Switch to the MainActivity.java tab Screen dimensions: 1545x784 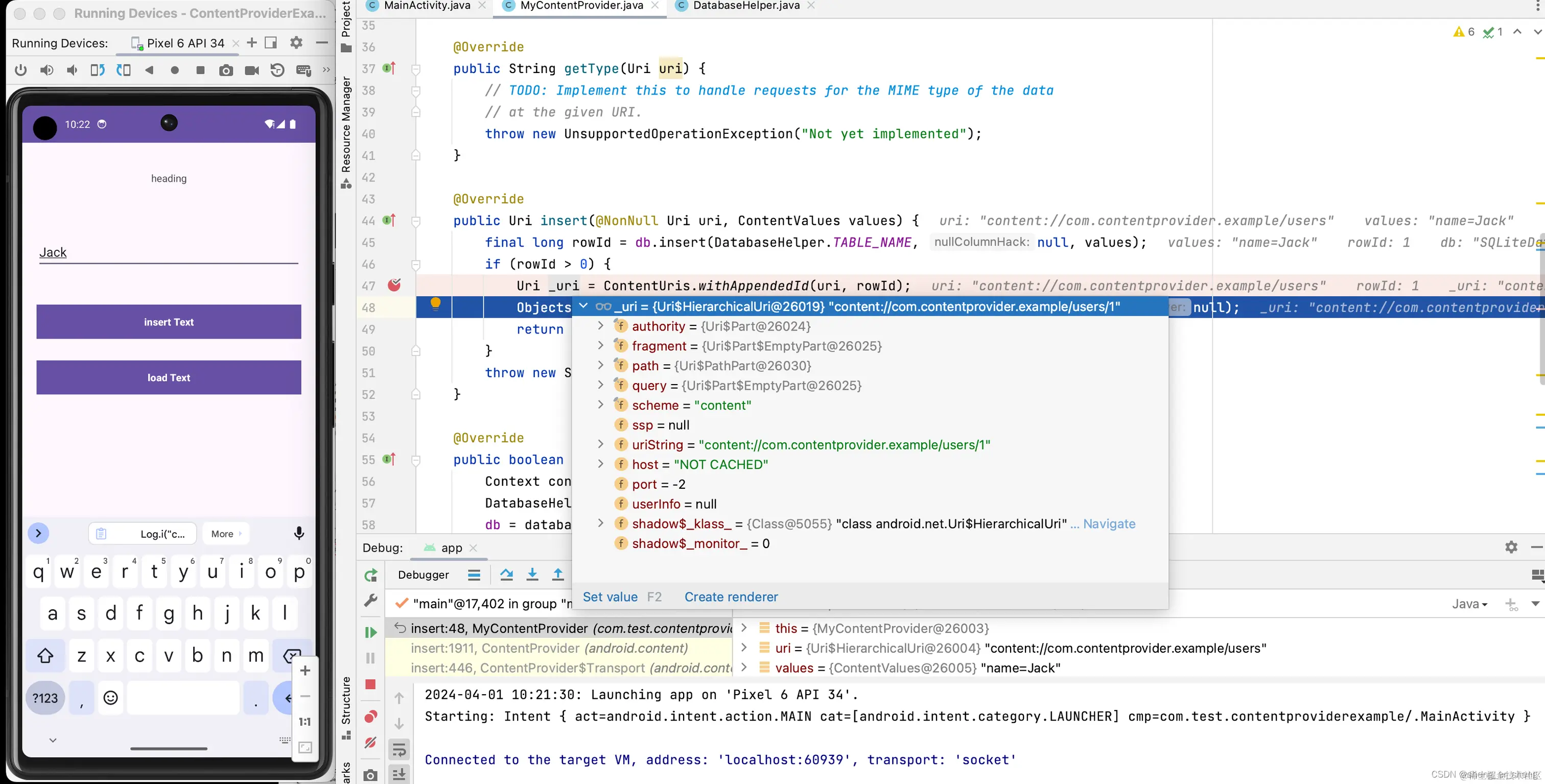pos(427,6)
